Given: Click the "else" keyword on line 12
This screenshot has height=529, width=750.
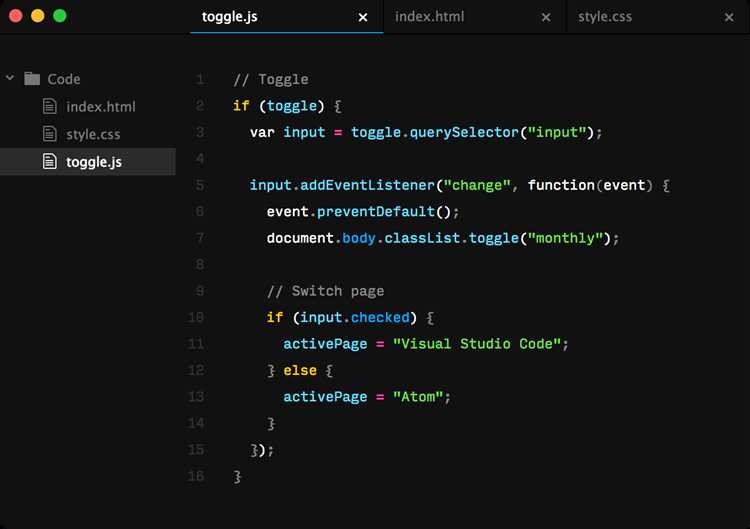Looking at the screenshot, I should [x=300, y=370].
